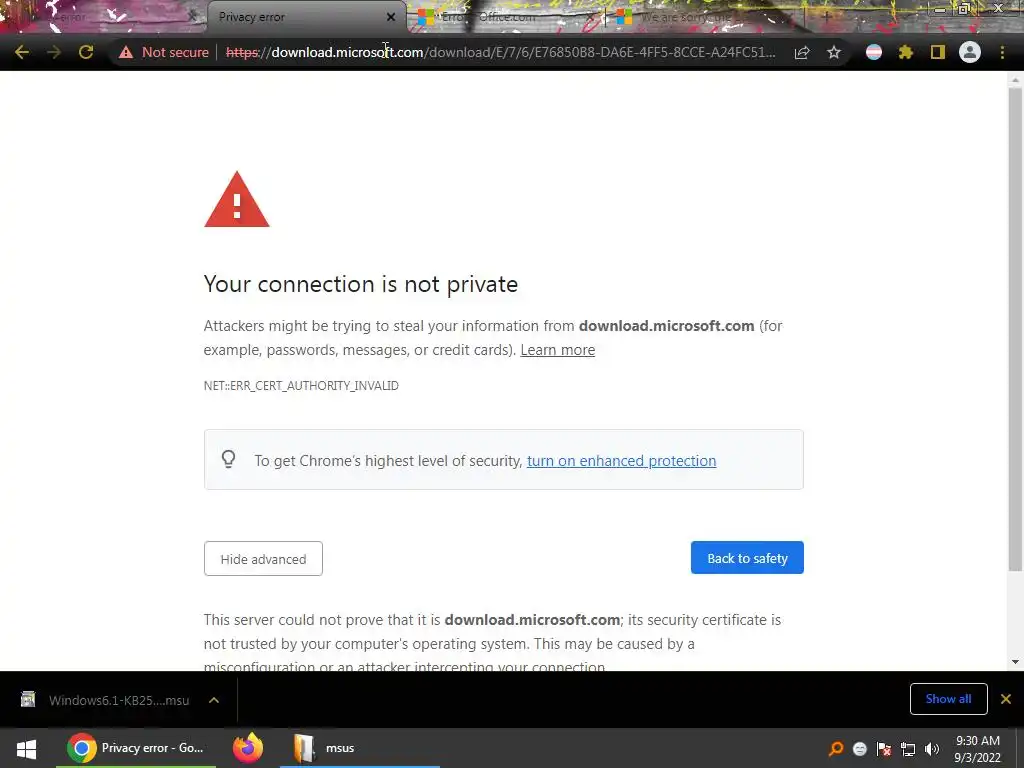Click the red warning triangle image
The image size is (1024, 768).
[236, 199]
